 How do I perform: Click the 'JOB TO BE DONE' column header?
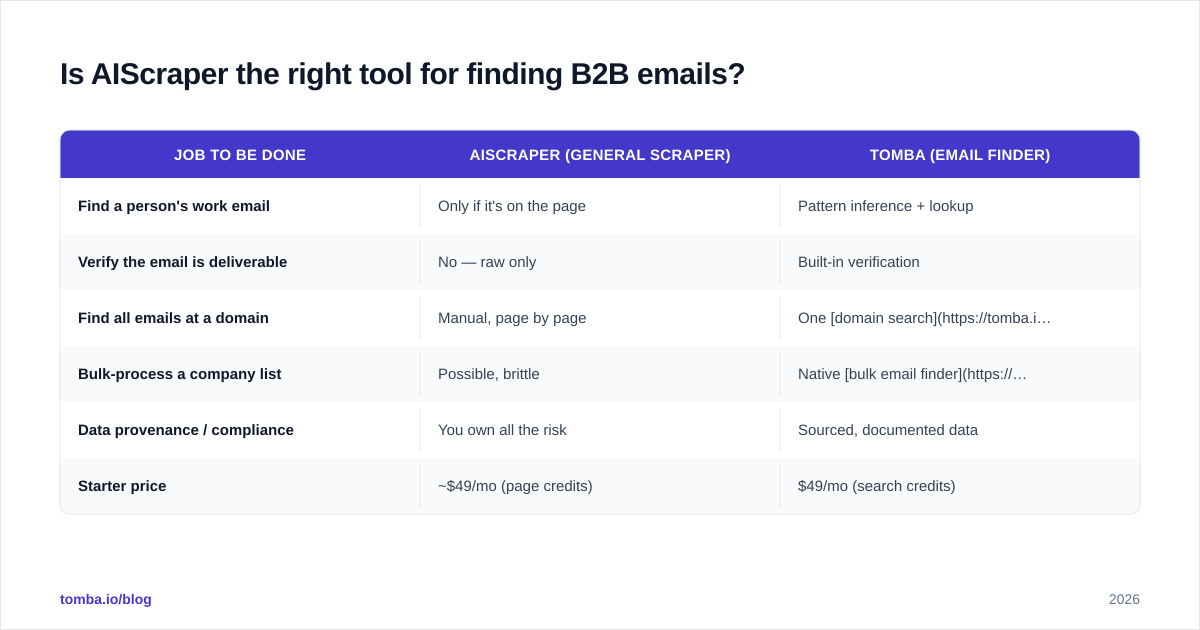(240, 155)
